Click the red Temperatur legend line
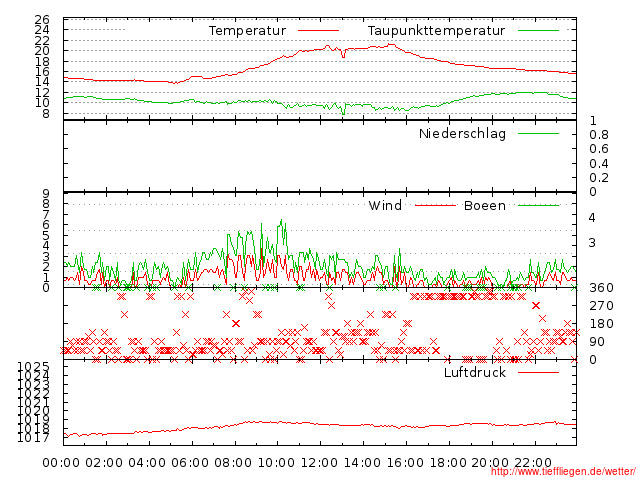The image size is (640, 480). [x=318, y=30]
